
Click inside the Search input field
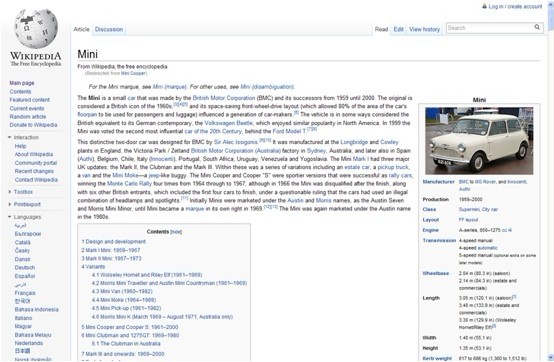coord(489,28)
